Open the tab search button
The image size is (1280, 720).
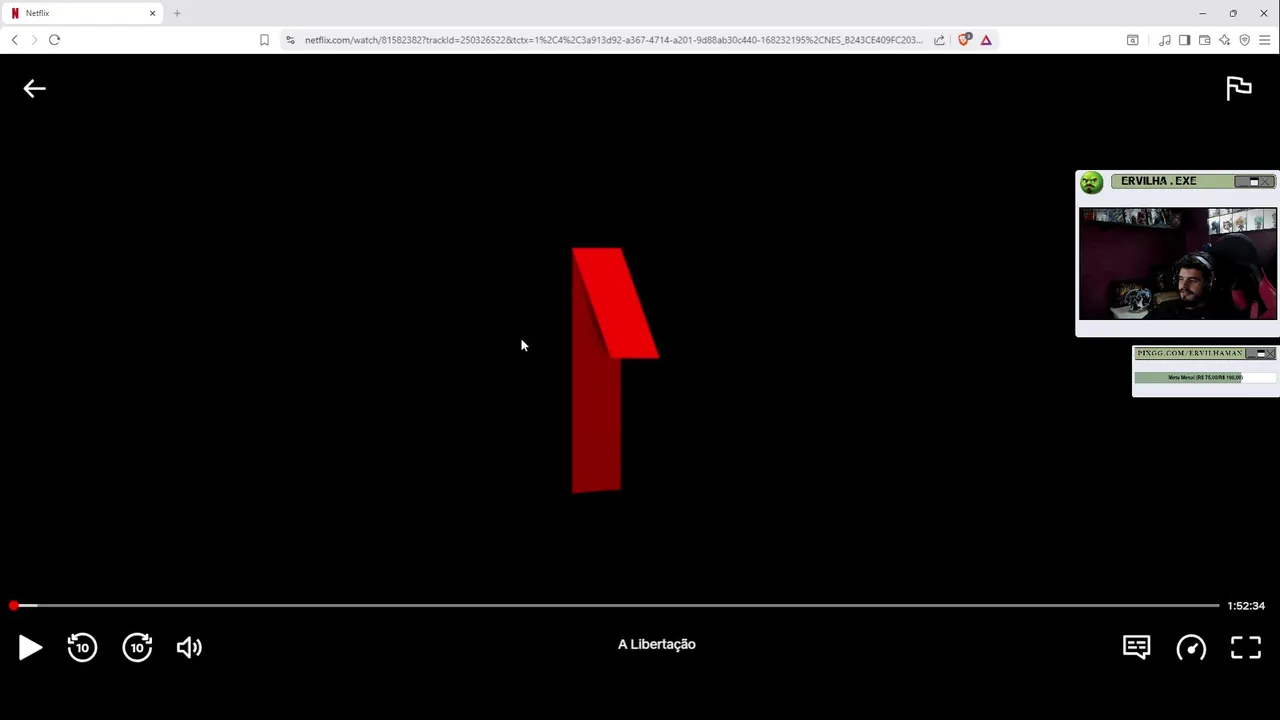(1132, 40)
